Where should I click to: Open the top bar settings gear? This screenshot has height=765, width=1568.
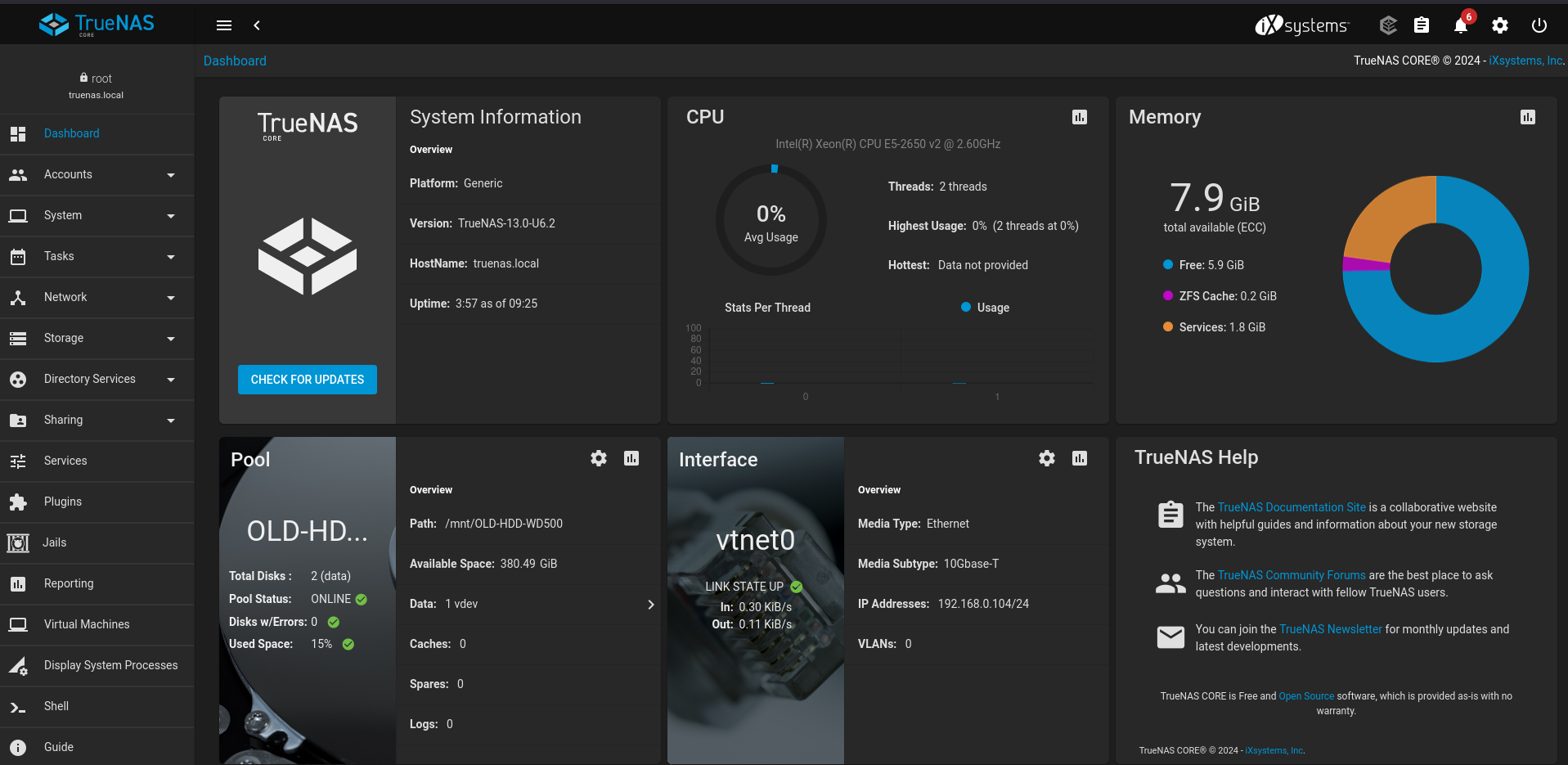pos(1499,25)
